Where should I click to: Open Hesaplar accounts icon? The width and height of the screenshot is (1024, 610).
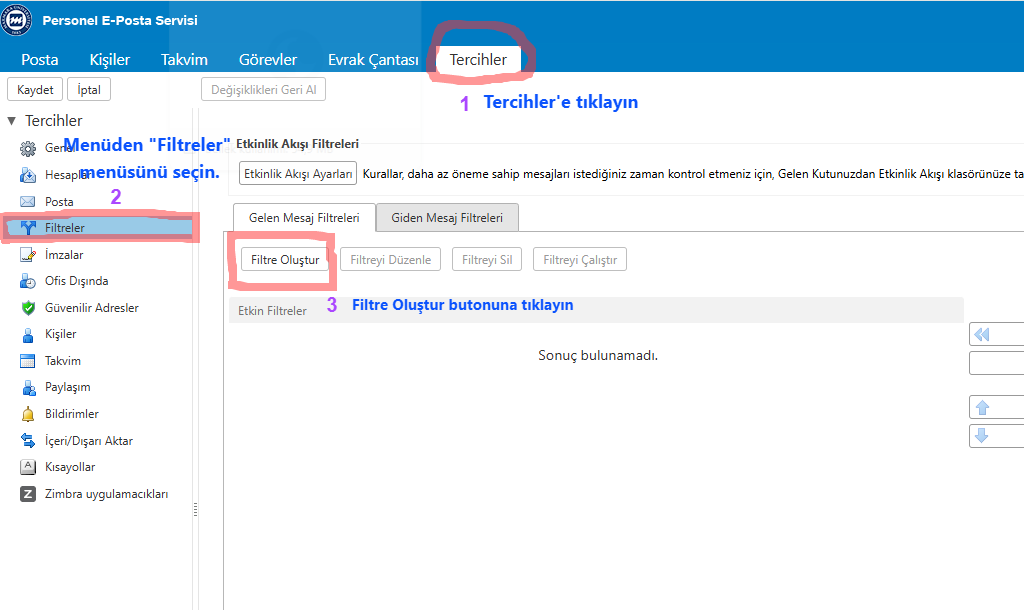(x=27, y=175)
